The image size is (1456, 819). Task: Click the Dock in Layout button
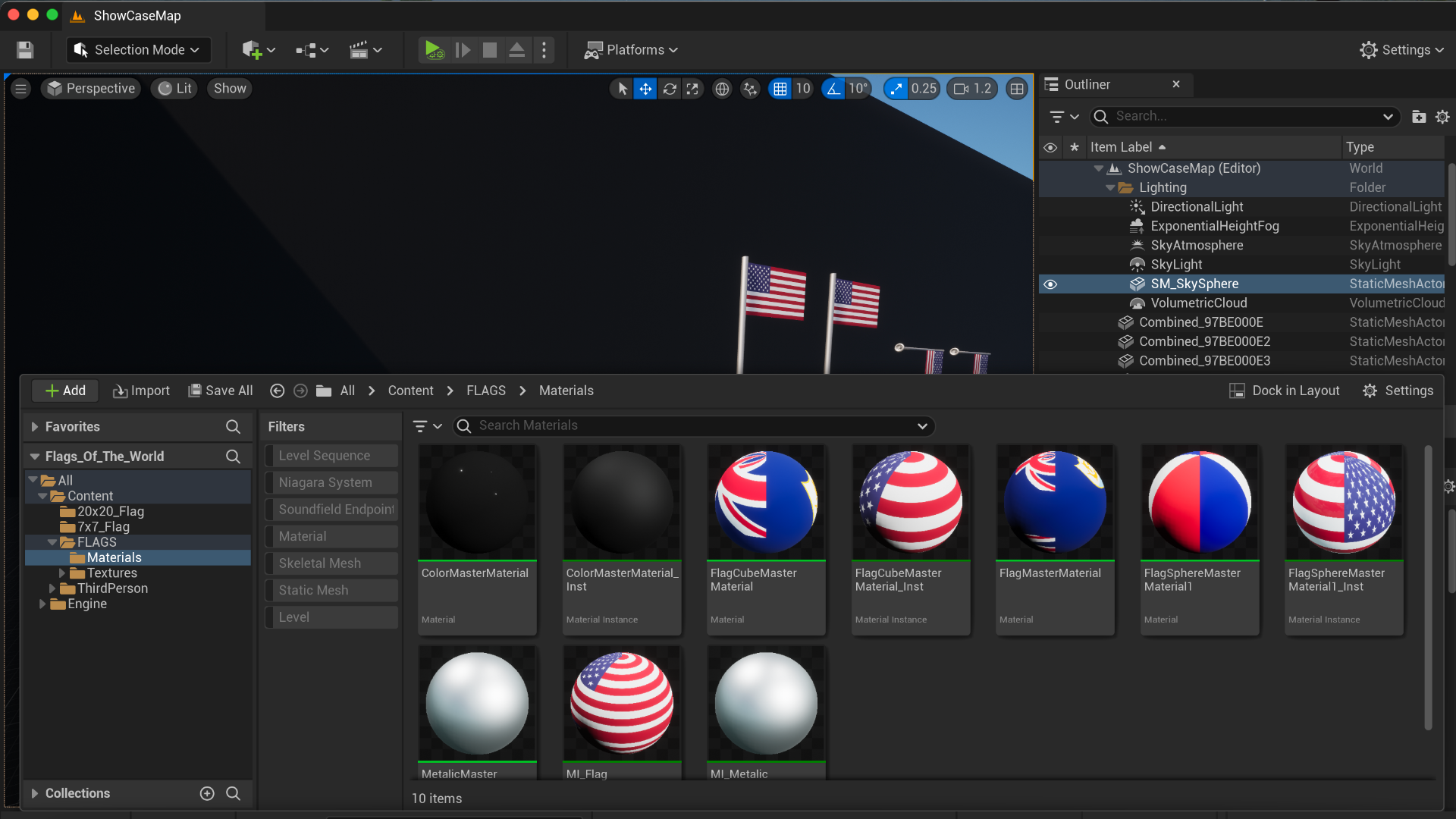[1285, 390]
